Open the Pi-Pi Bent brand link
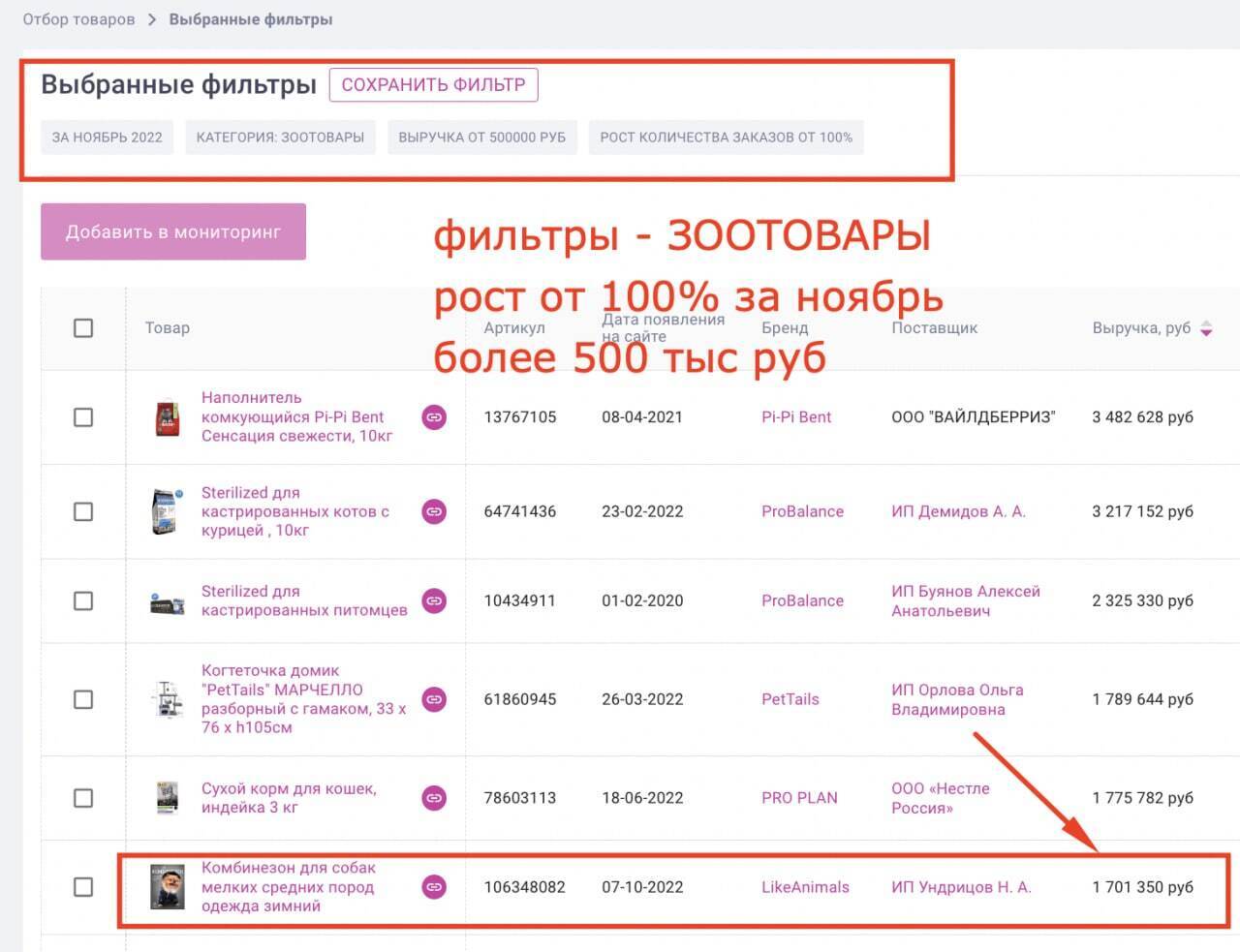The width and height of the screenshot is (1240, 952). [x=796, y=417]
